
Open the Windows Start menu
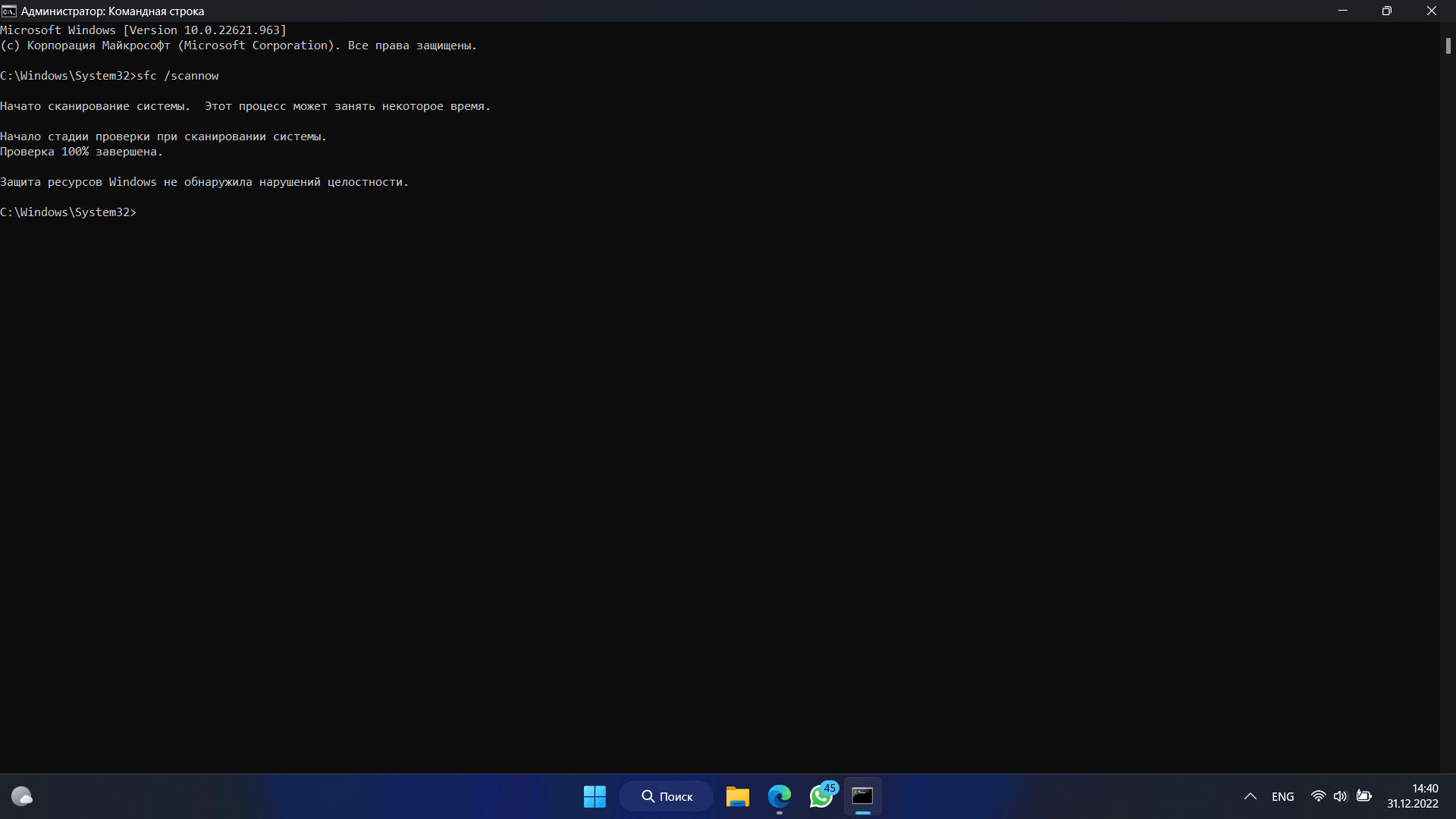coord(595,796)
